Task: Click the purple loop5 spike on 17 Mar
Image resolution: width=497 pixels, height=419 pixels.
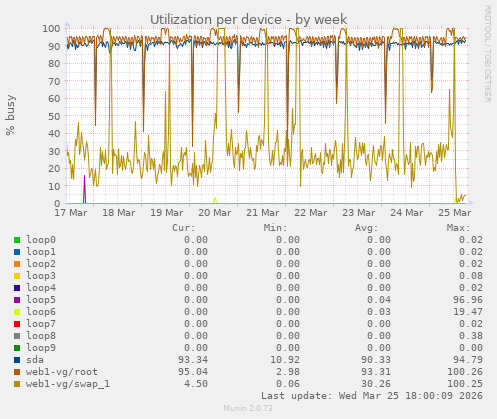Action: coord(84,189)
